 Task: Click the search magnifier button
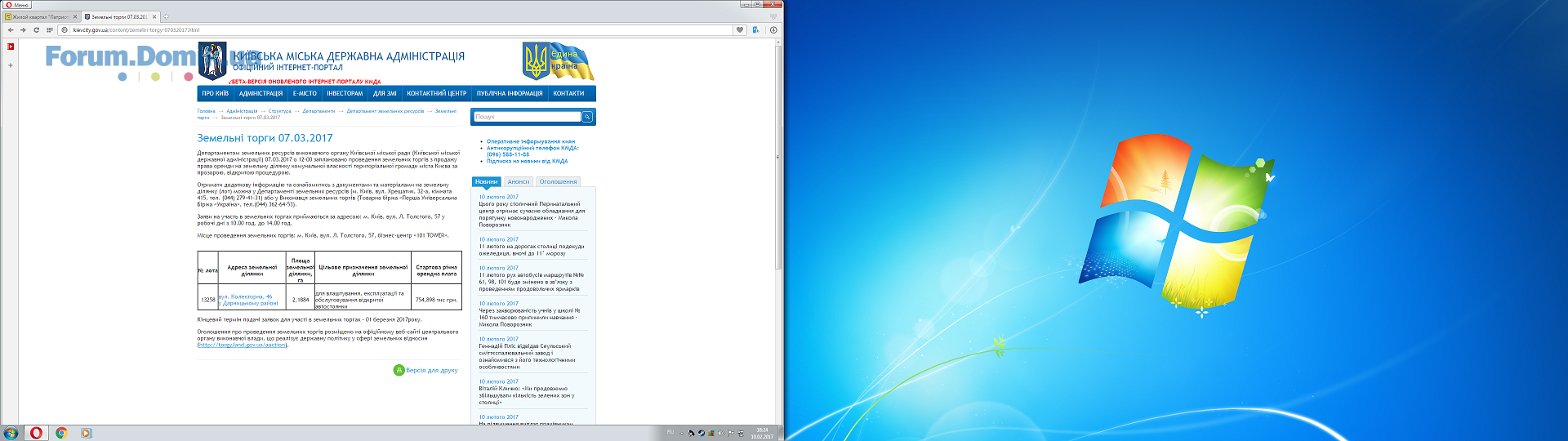tap(587, 117)
